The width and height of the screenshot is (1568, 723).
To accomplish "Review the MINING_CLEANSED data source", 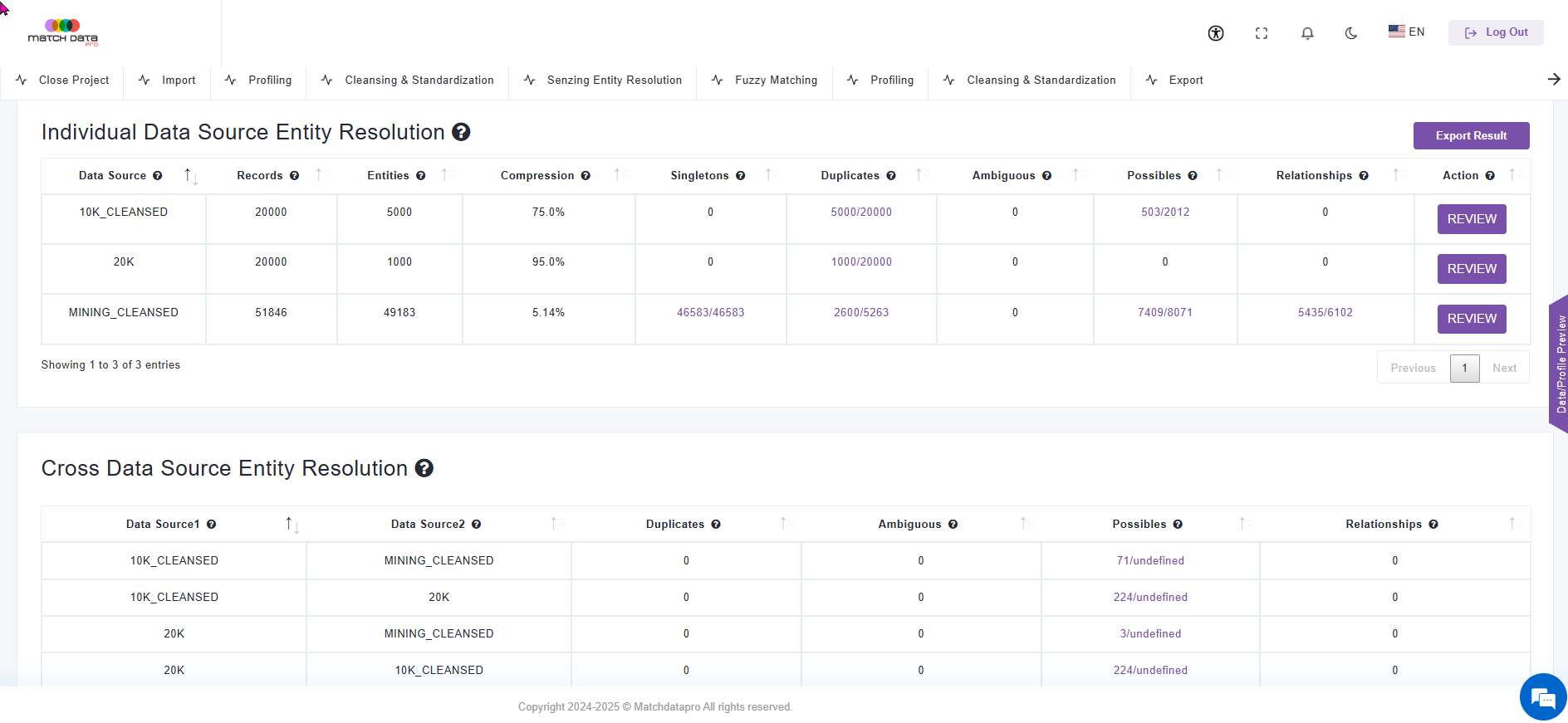I will click(x=1472, y=319).
